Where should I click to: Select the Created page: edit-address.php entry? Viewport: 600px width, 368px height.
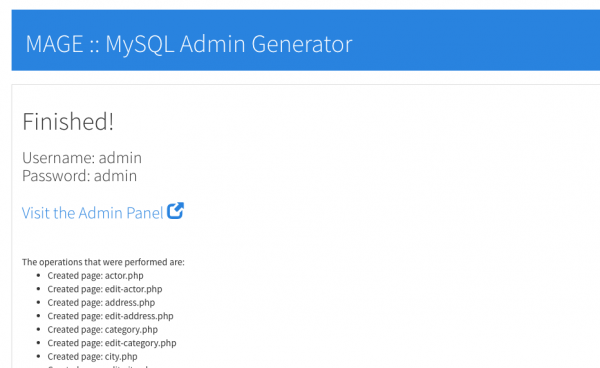tap(110, 316)
